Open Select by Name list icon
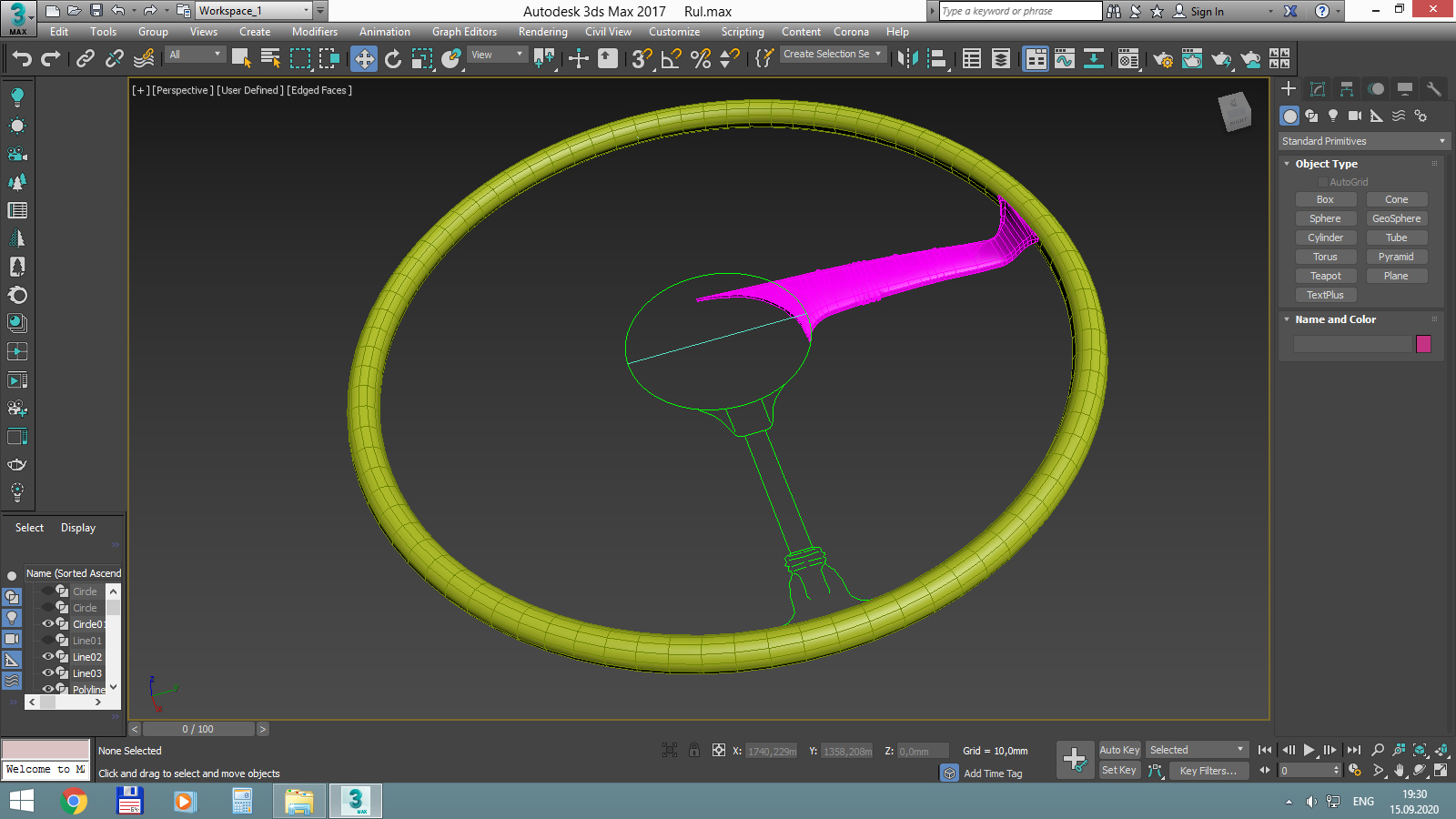This screenshot has height=819, width=1456. pos(270,59)
